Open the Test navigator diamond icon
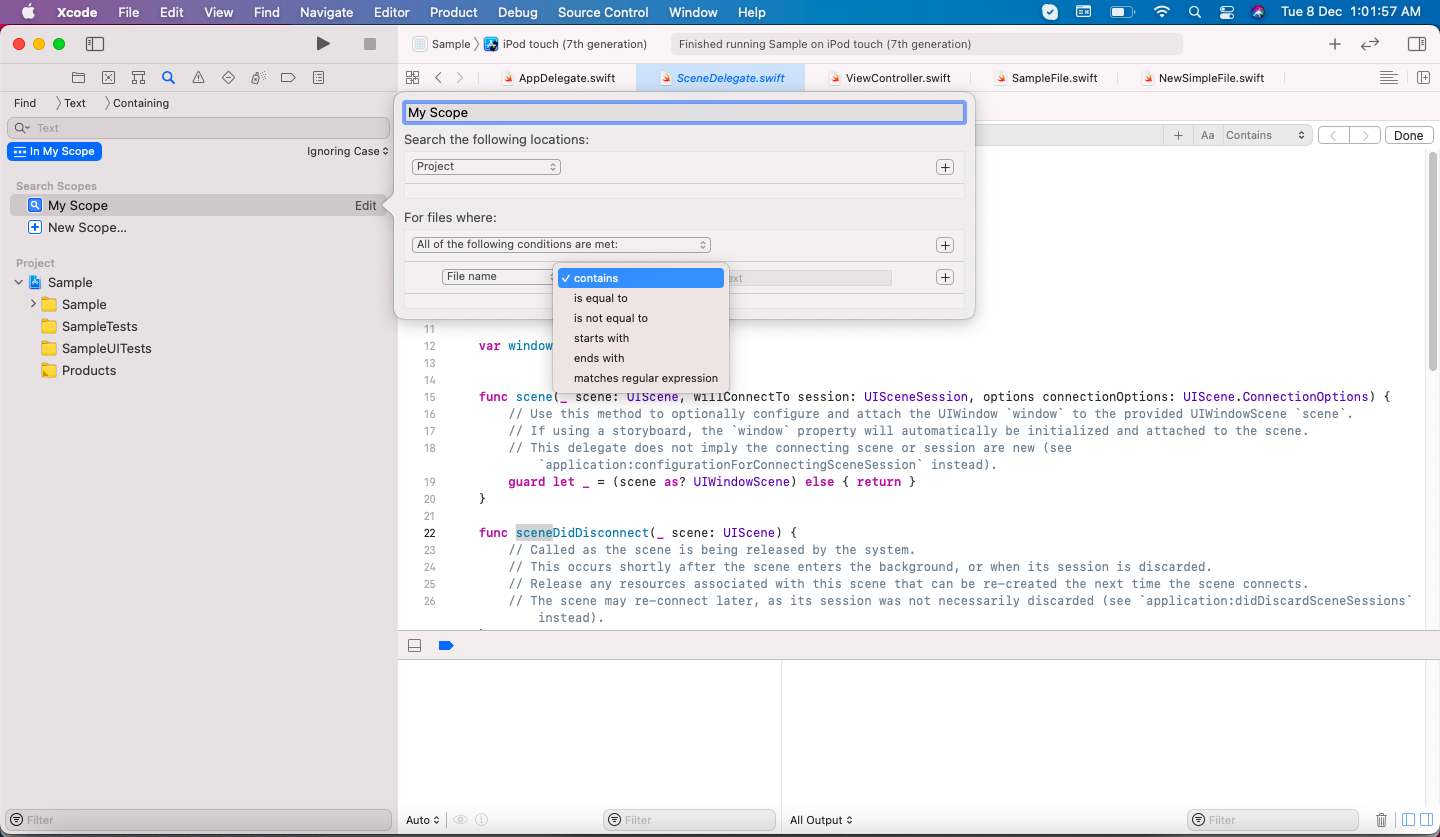The height and width of the screenshot is (837, 1440). coord(228,78)
